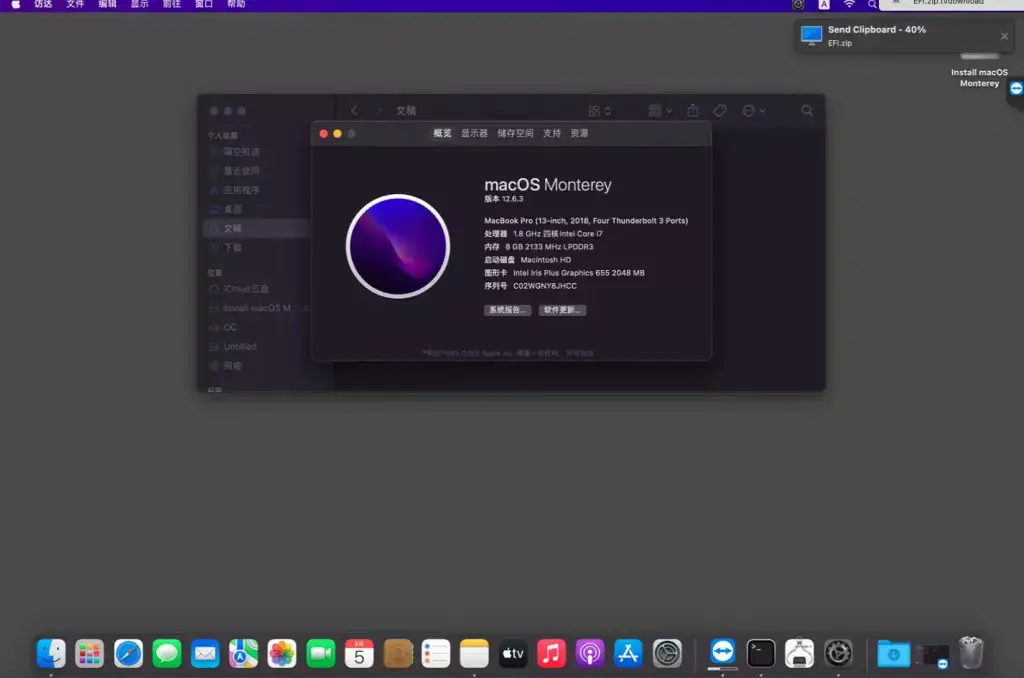Screen dimensions: 1024x678
Task: Select 最近使用 in Finder sidebar
Action: 256,171
